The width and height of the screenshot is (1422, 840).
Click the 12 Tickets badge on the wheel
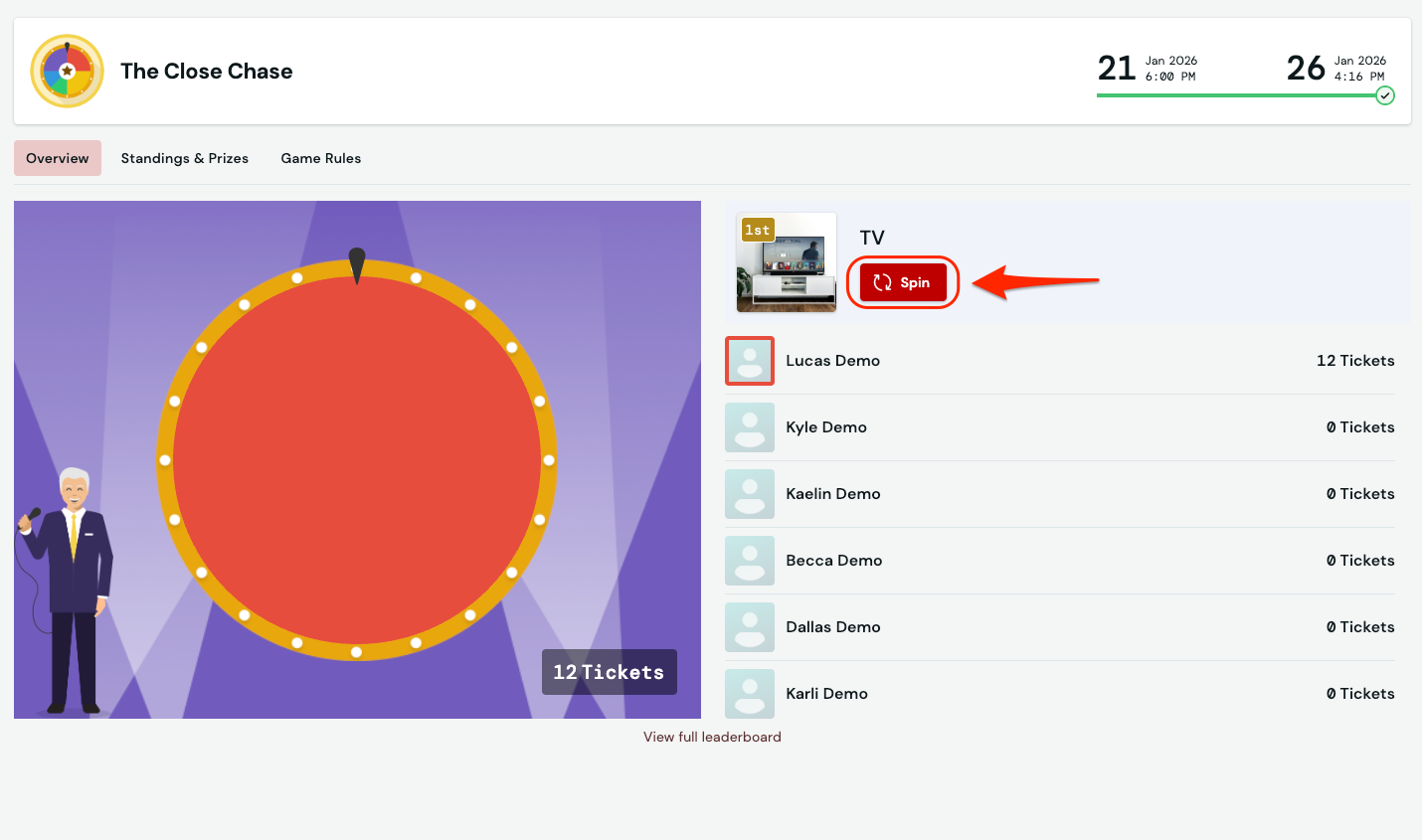tap(609, 672)
